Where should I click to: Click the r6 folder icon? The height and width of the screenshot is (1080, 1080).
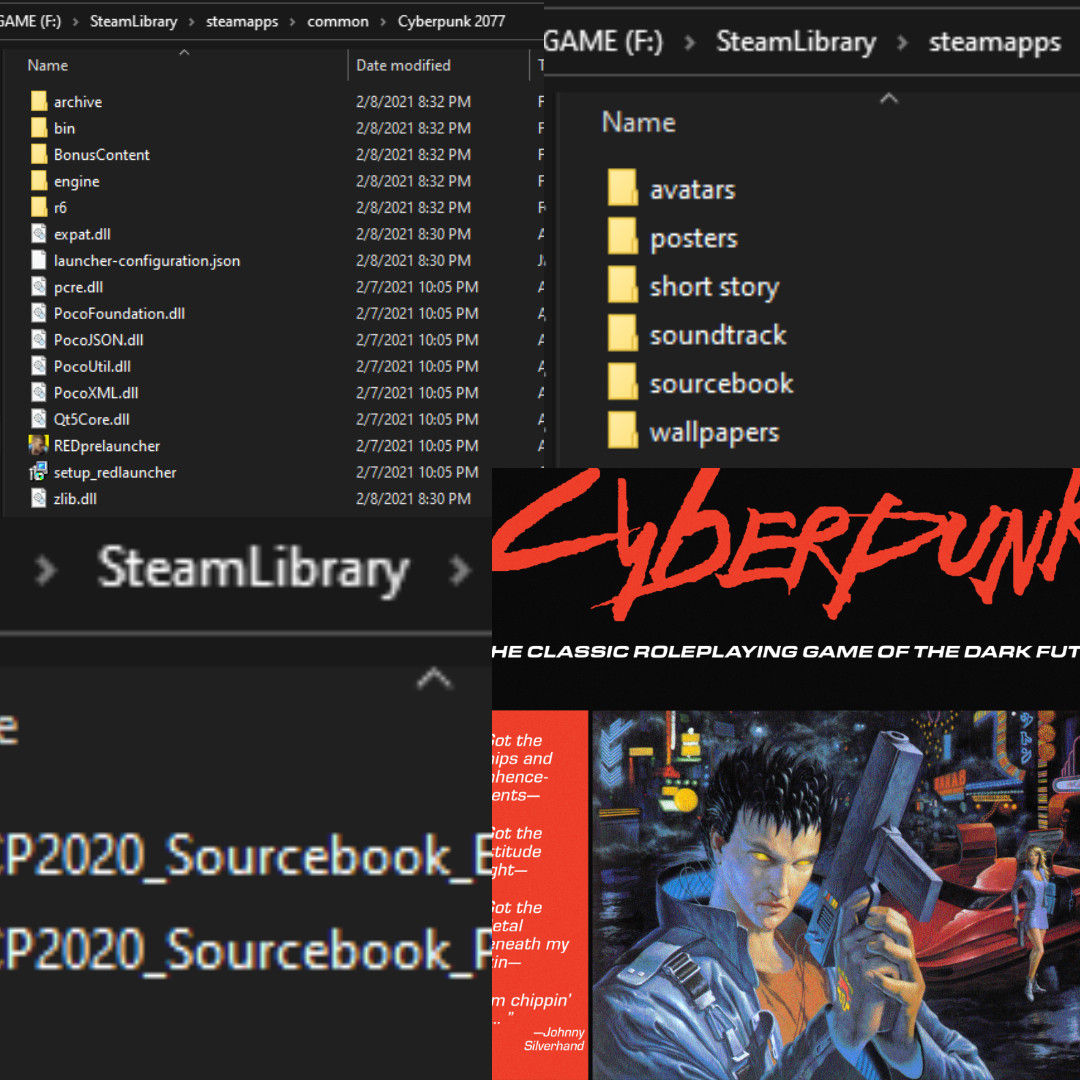coord(39,207)
